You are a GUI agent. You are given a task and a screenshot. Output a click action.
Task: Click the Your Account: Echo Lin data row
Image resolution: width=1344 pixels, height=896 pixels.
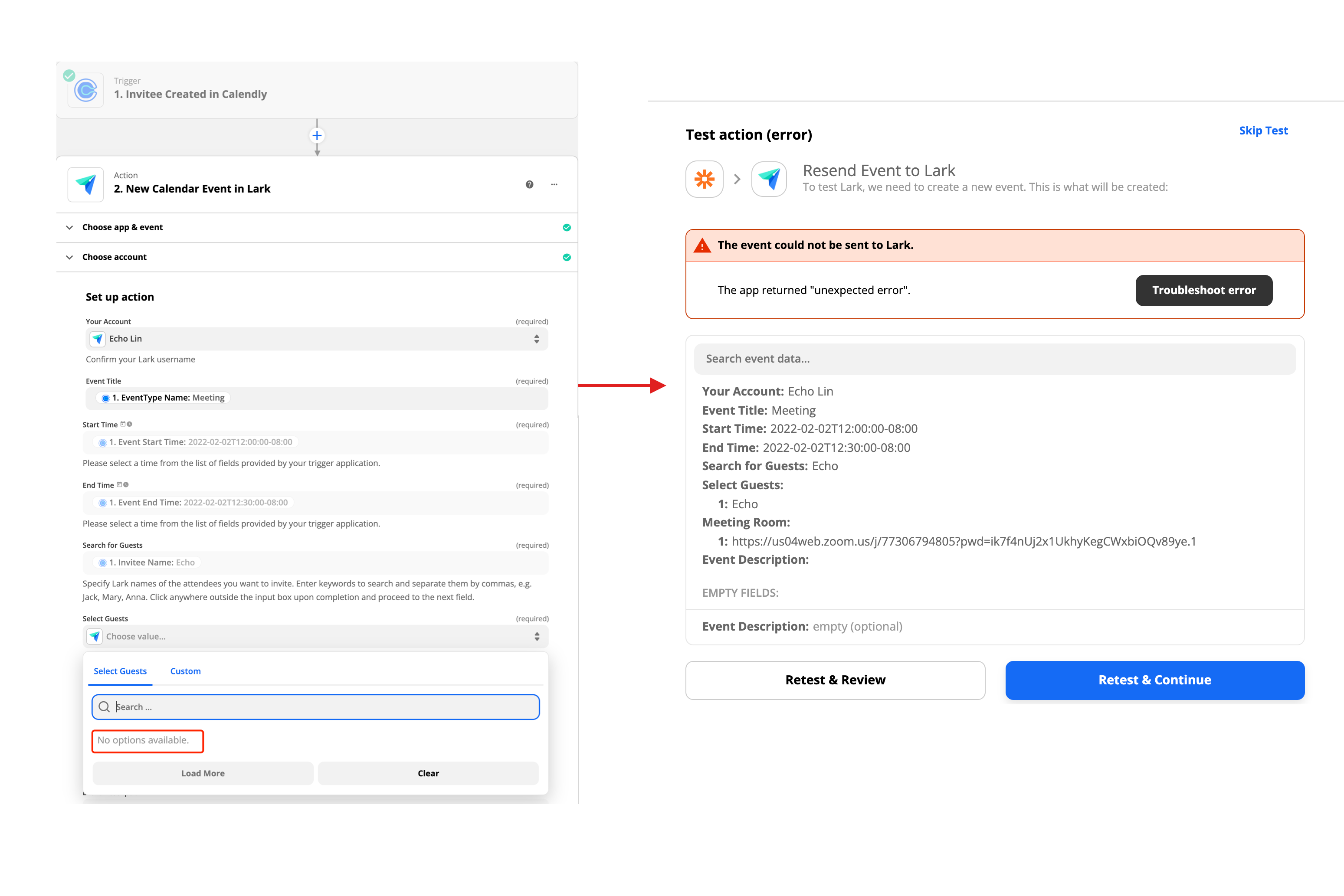(x=768, y=392)
